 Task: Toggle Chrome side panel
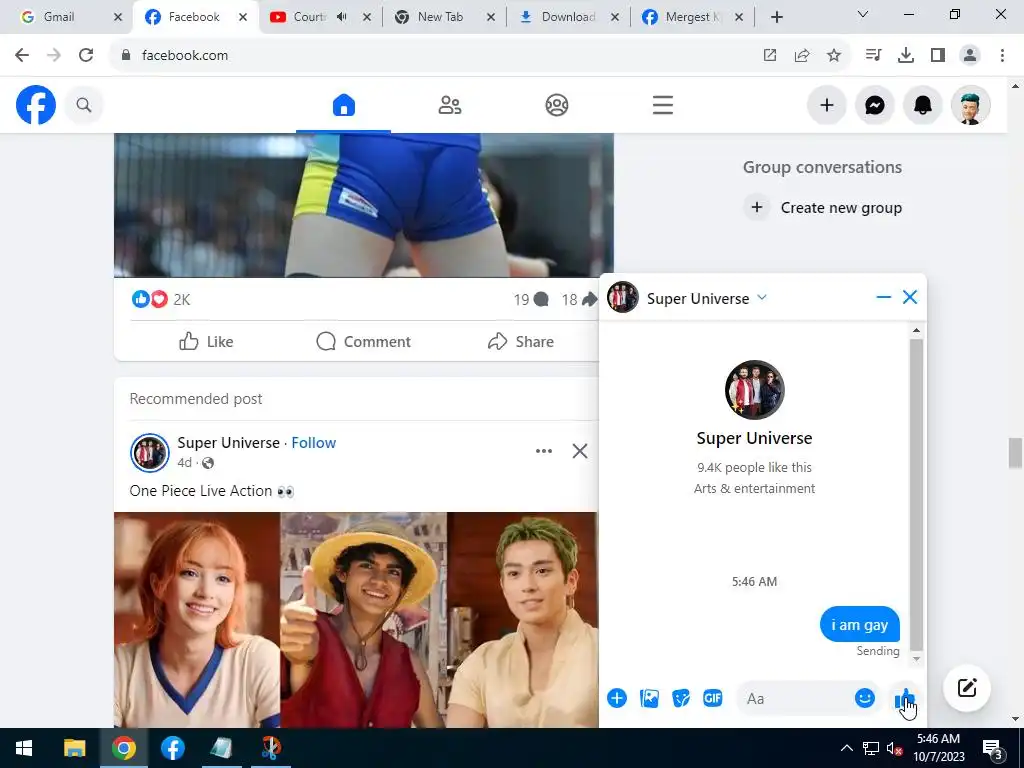pyautogui.click(x=938, y=56)
